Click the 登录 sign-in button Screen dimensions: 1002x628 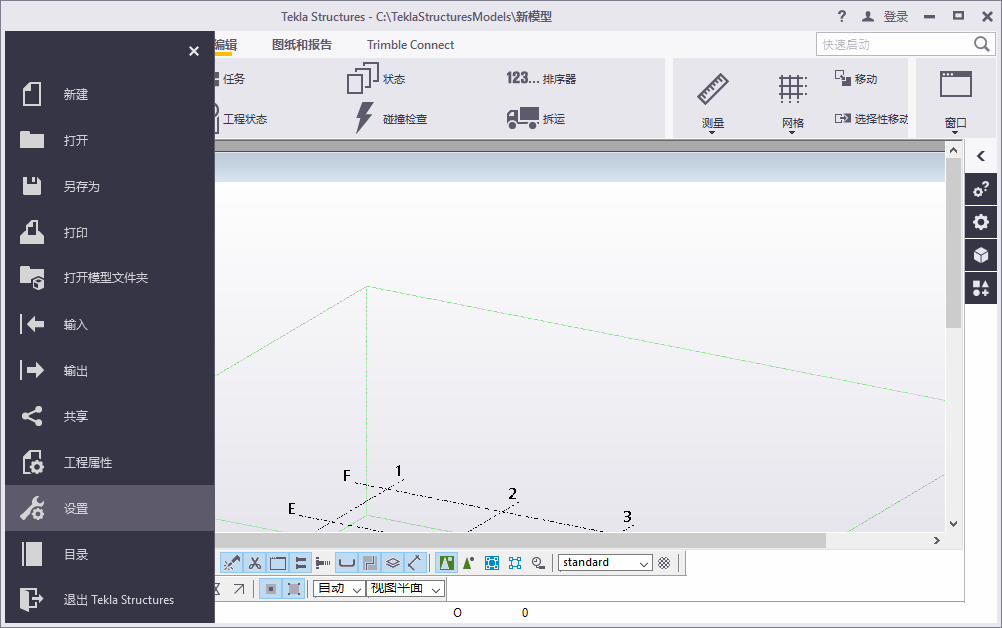pos(886,17)
